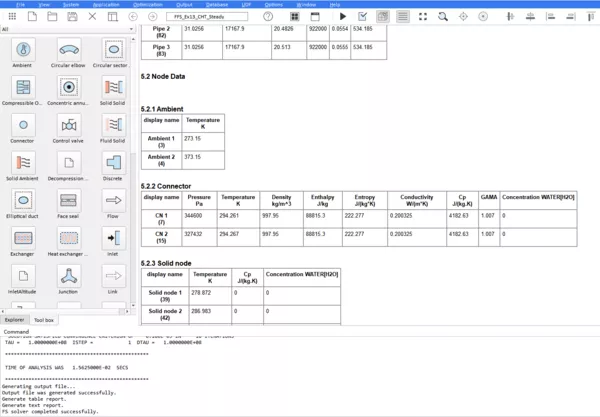Click the new document toolbar icon

coord(33,16)
